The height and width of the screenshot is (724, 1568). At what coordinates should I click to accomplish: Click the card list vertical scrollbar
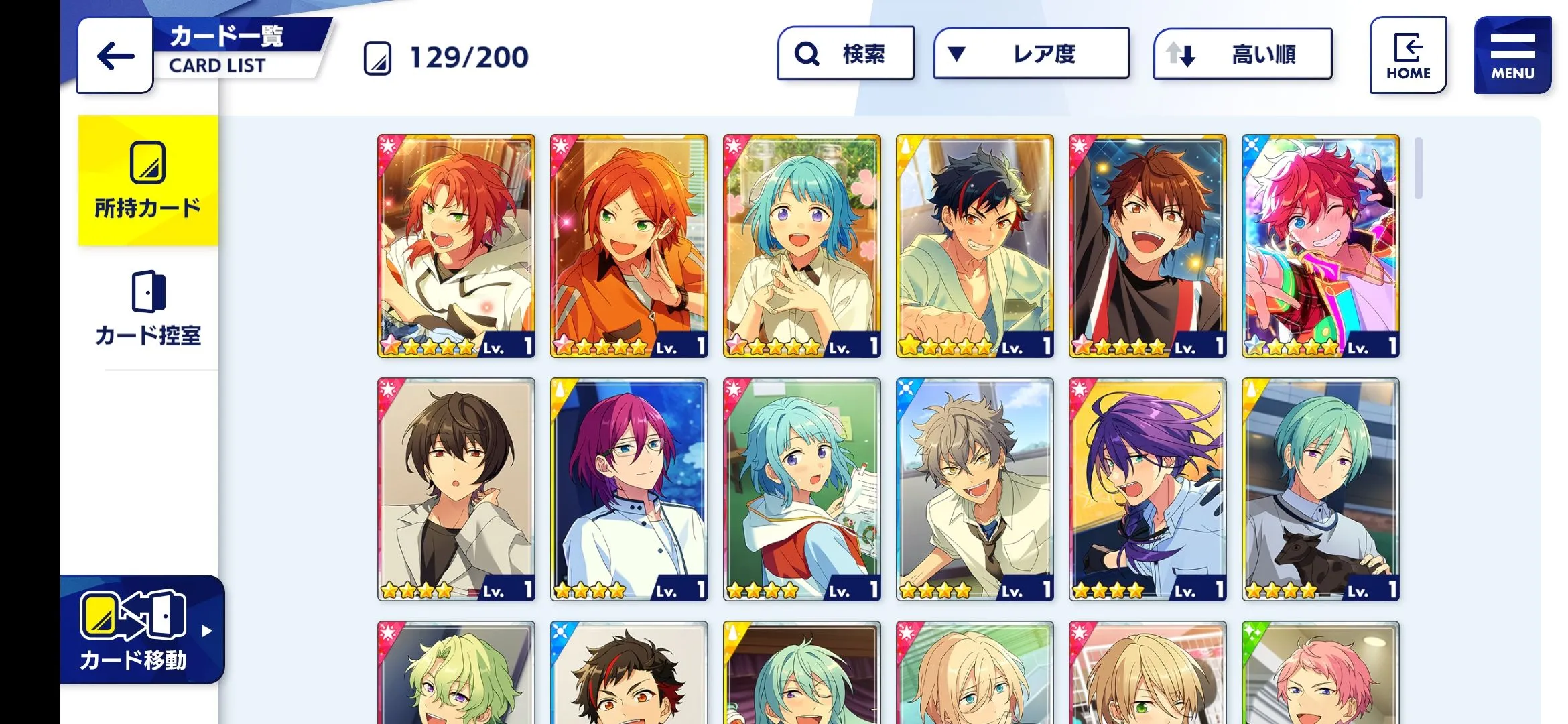point(1418,168)
